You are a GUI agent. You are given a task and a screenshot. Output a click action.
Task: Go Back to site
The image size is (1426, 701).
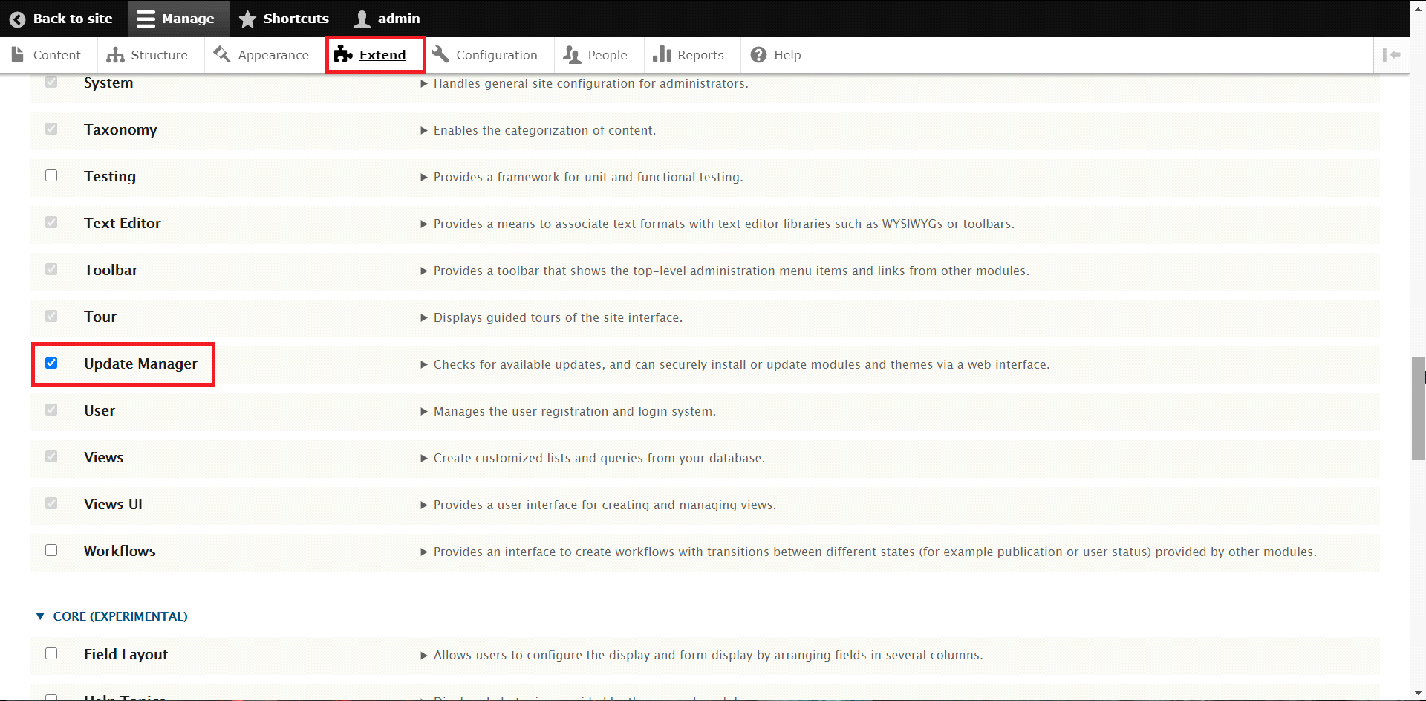point(61,18)
